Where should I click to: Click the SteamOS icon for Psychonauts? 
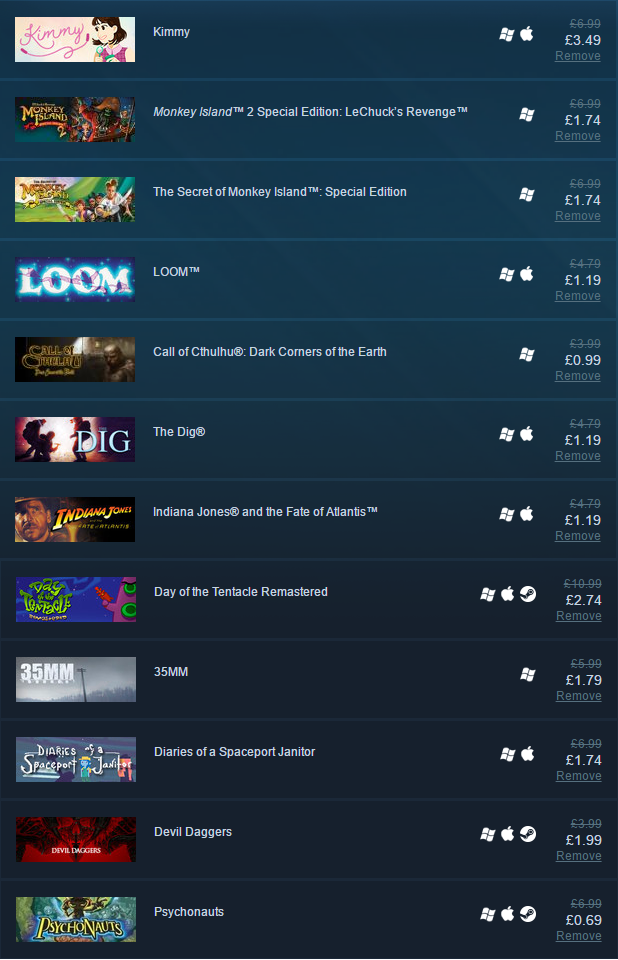[528, 914]
